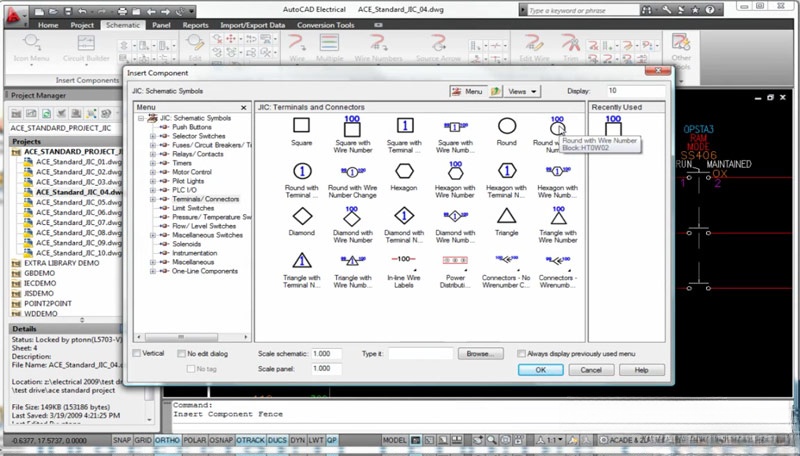Expand Selector Switches tree node
Image resolution: width=800 pixels, height=456 pixels.
153,136
